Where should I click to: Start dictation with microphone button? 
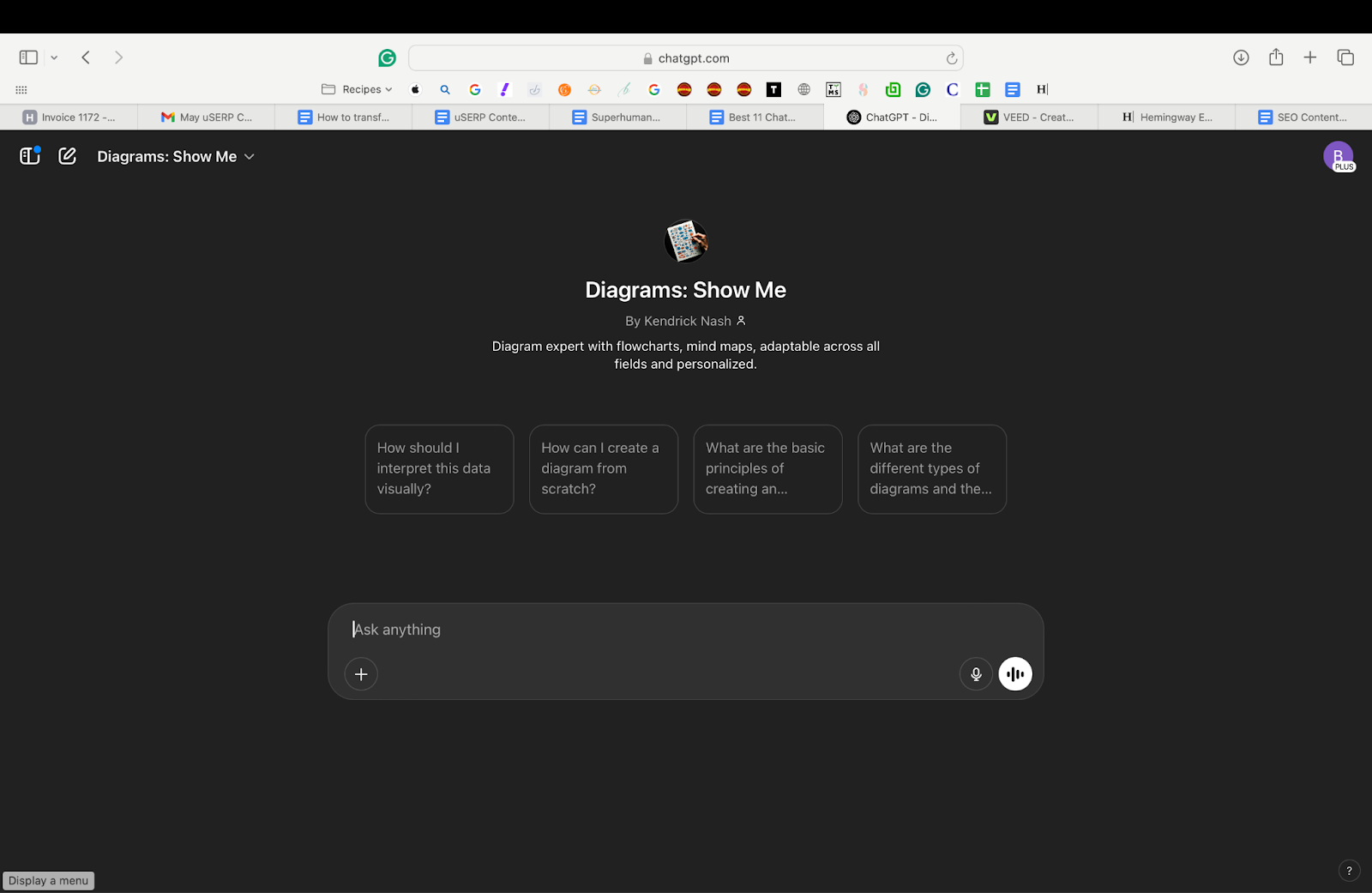976,674
